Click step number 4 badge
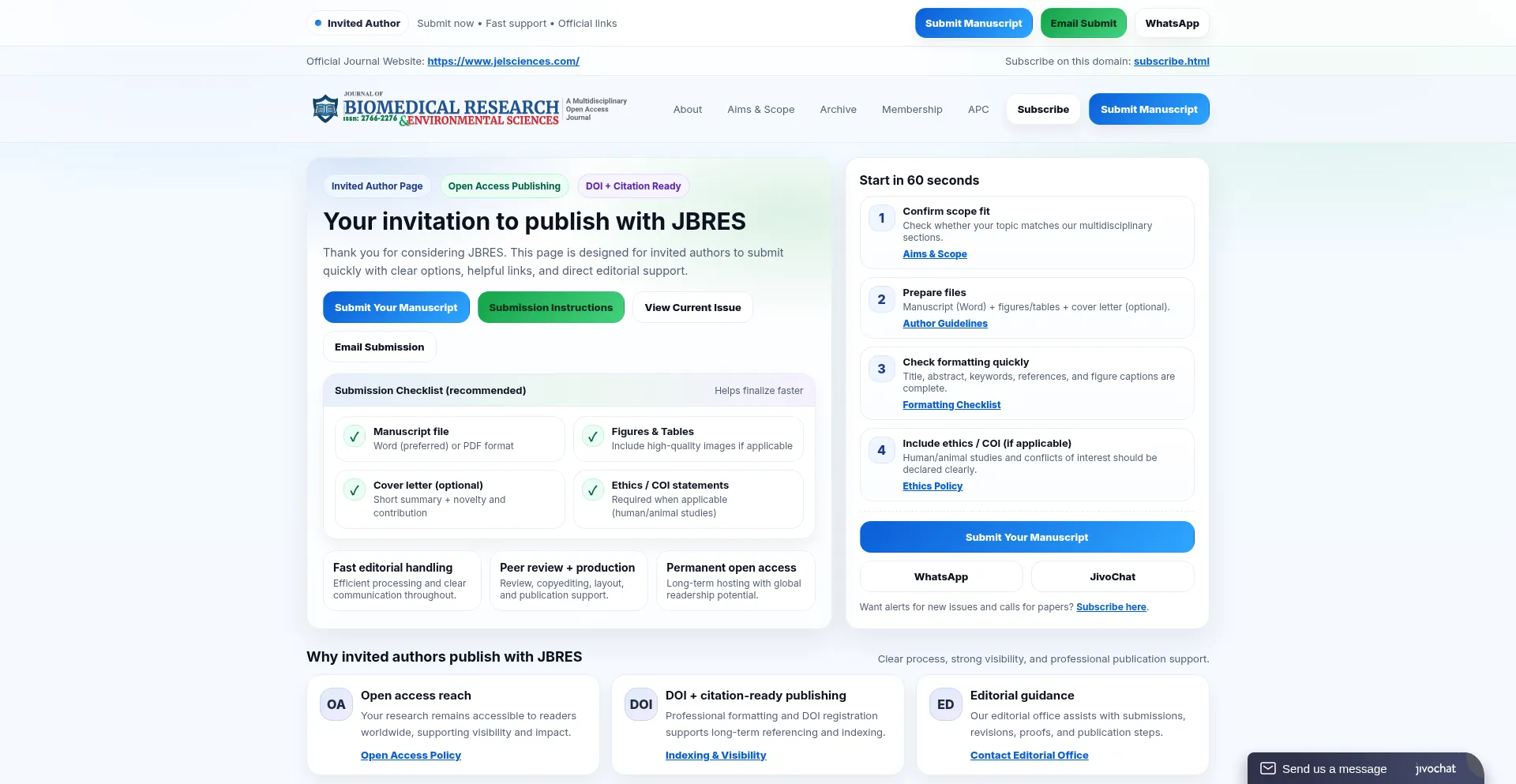The height and width of the screenshot is (784, 1516). tap(882, 450)
